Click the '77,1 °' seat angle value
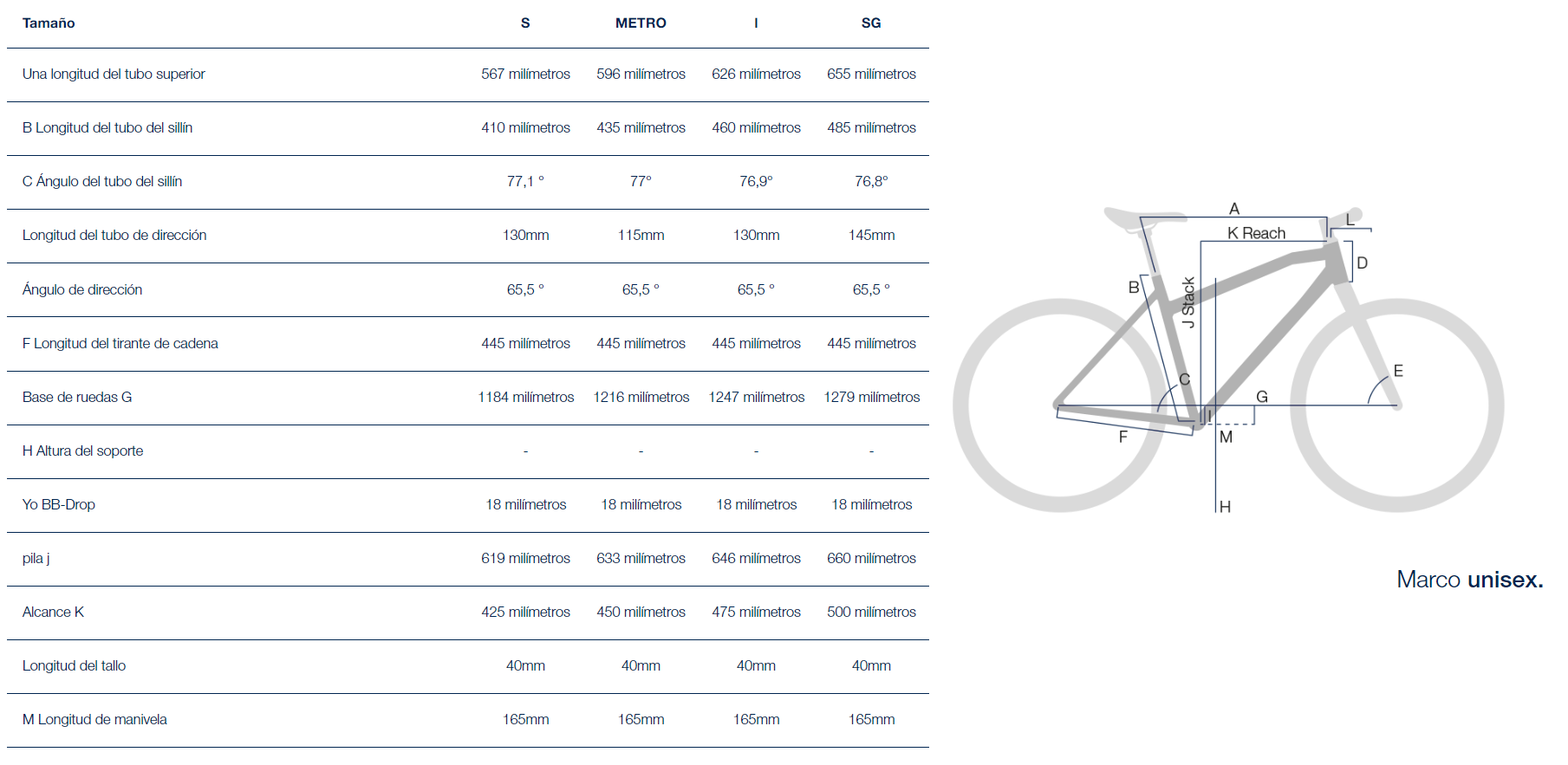Screen dimensions: 1568x765 (526, 181)
